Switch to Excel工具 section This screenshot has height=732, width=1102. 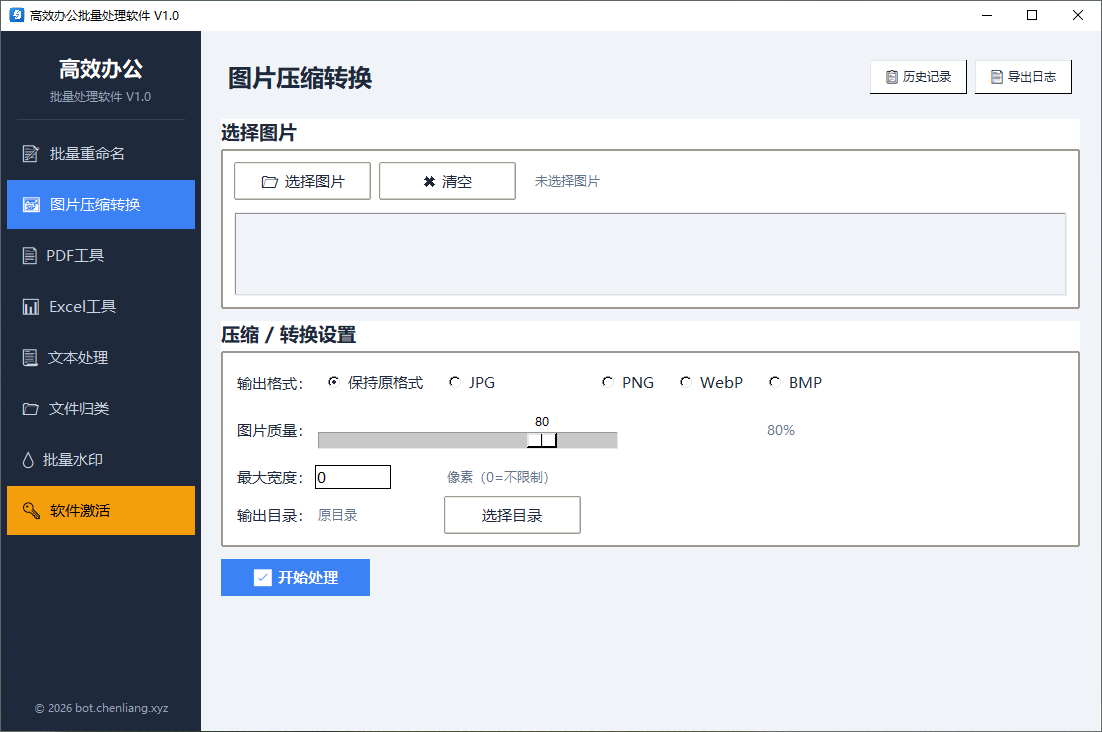tap(101, 307)
